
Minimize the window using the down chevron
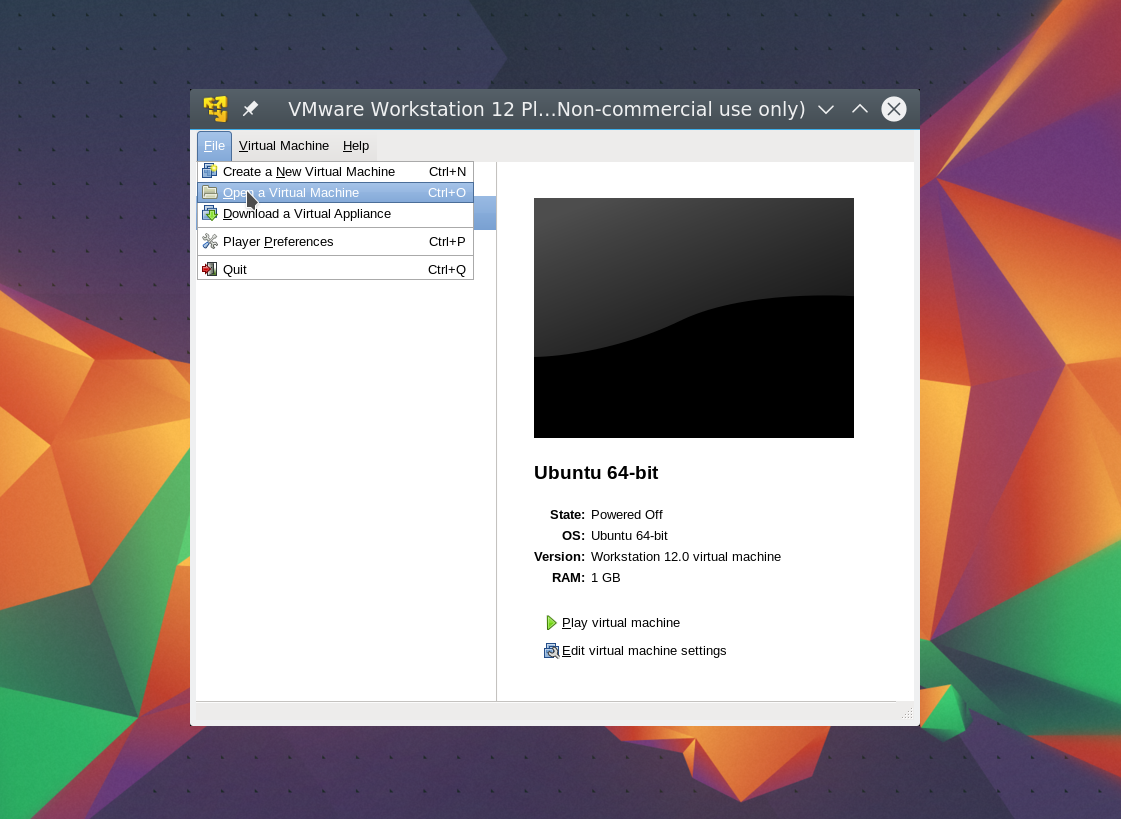click(826, 109)
